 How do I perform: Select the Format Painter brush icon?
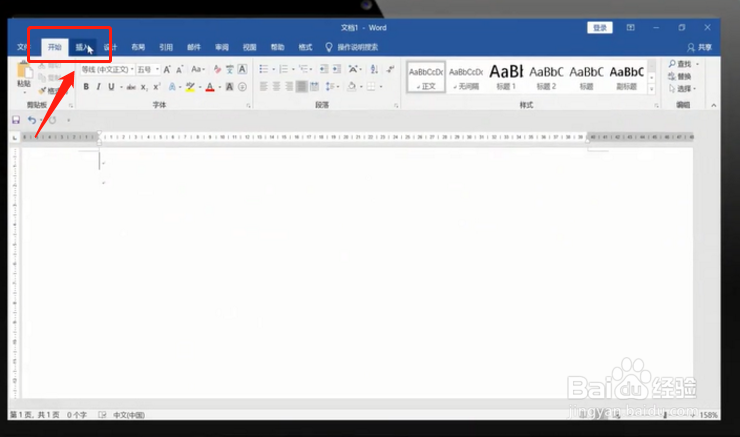tap(42, 91)
